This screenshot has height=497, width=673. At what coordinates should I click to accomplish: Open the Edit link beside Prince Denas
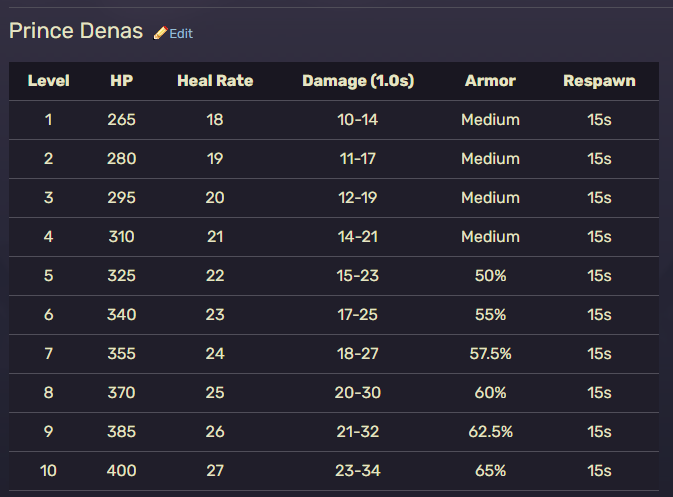pyautogui.click(x=180, y=33)
